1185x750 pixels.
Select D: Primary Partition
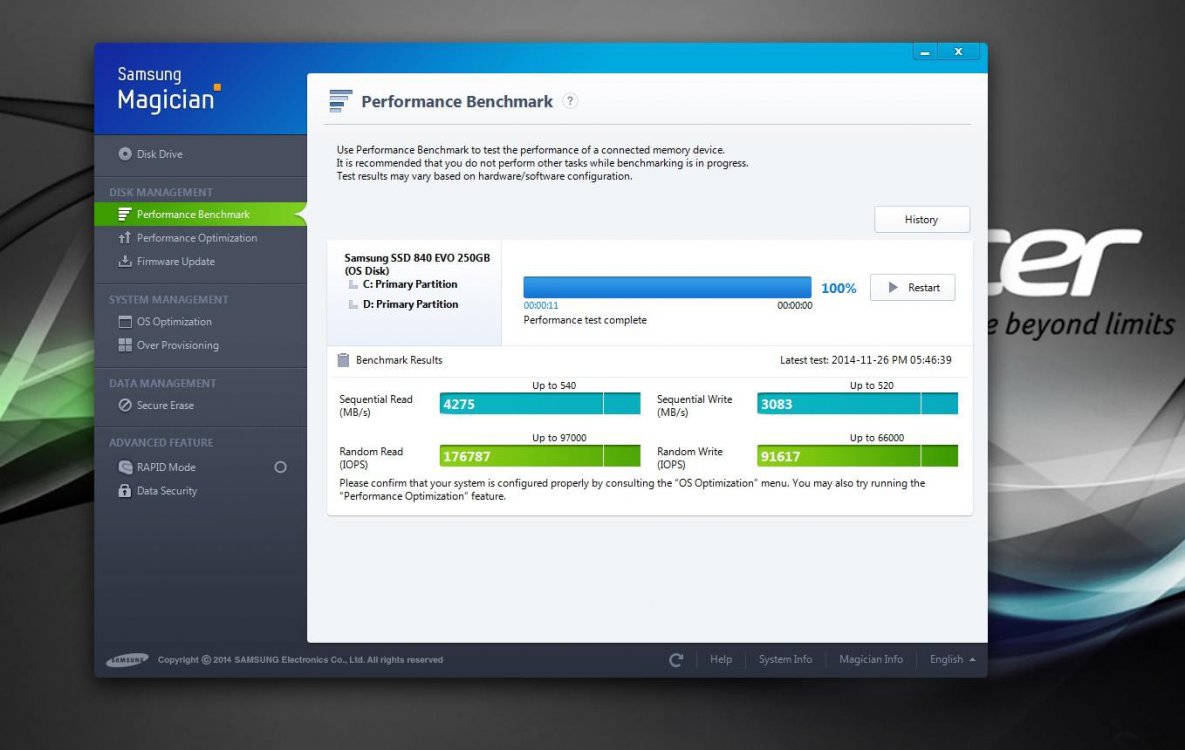[x=410, y=304]
